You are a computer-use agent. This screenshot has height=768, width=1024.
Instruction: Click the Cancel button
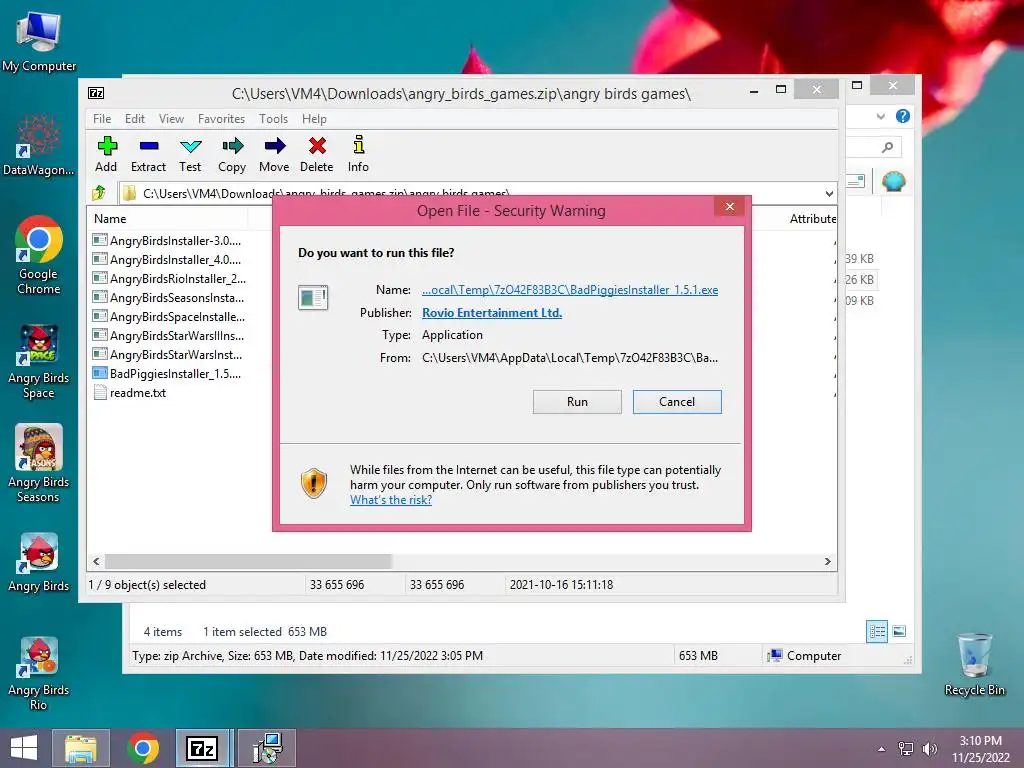tap(677, 402)
